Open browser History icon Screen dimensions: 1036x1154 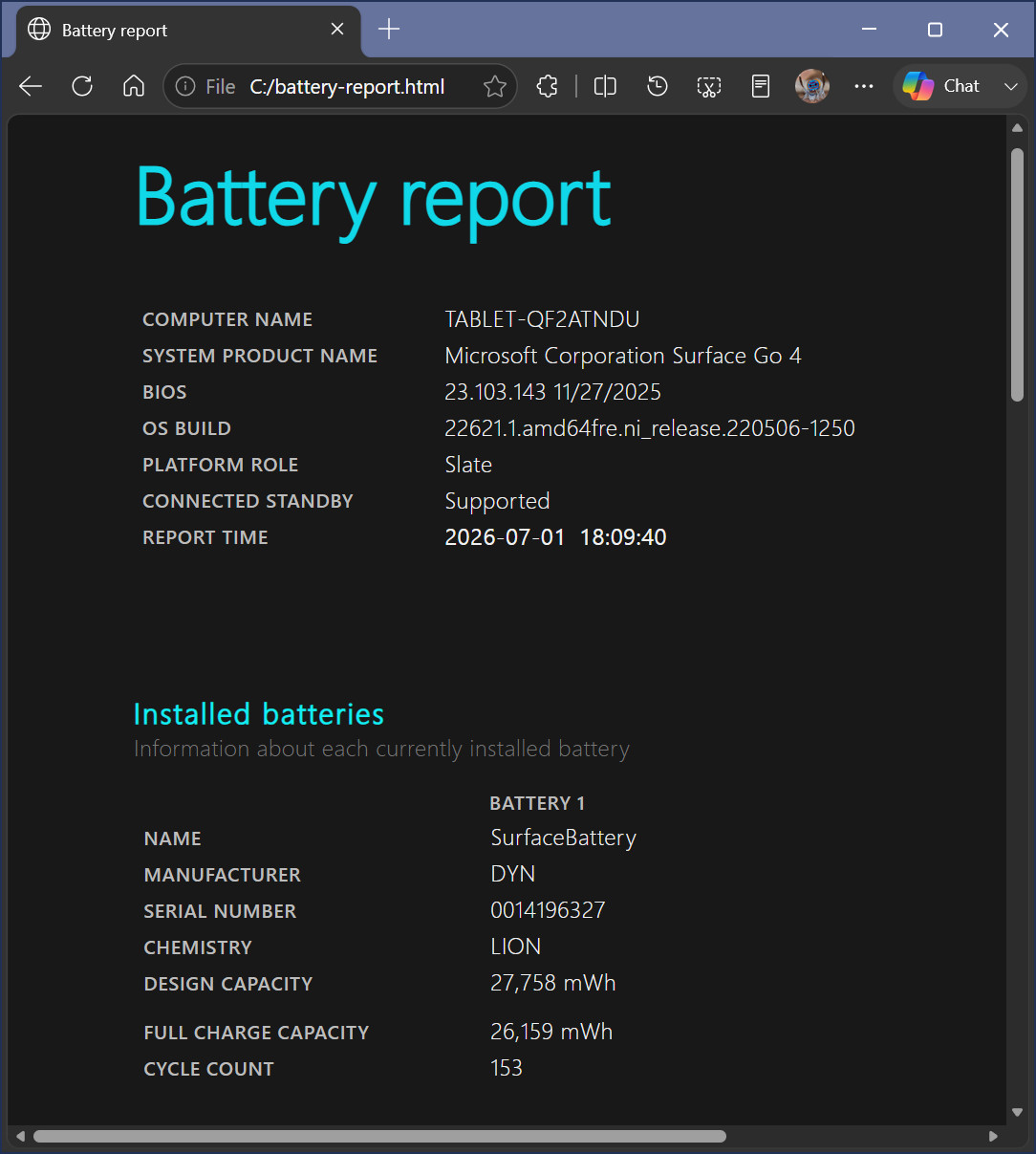pyautogui.click(x=658, y=86)
